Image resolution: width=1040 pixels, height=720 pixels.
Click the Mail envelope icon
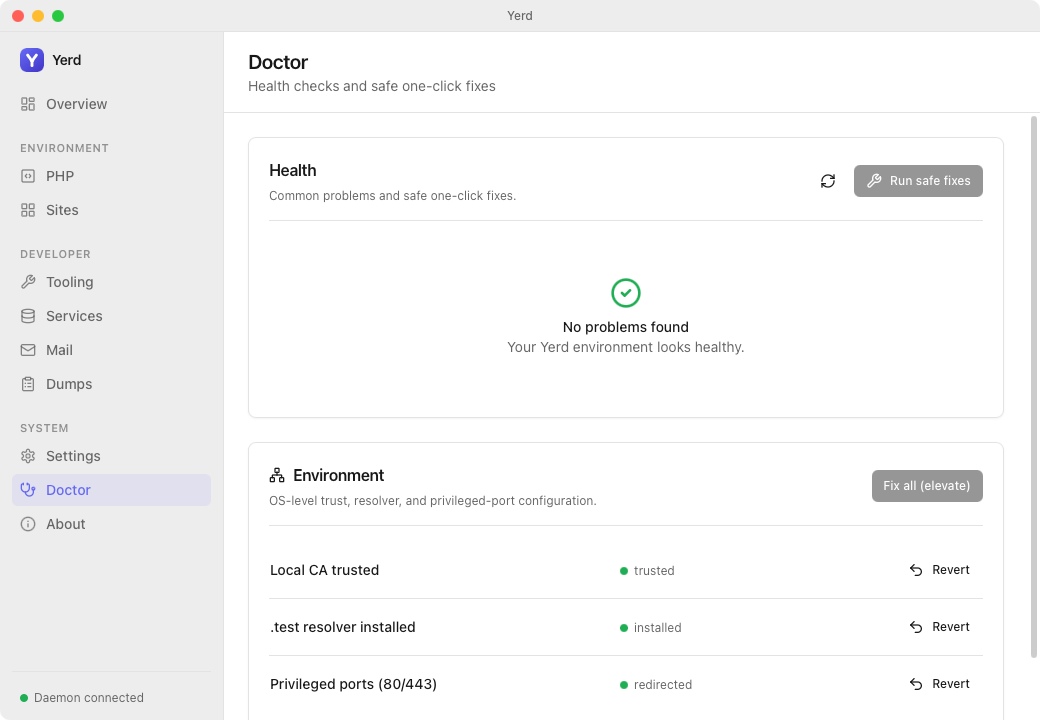tap(28, 350)
